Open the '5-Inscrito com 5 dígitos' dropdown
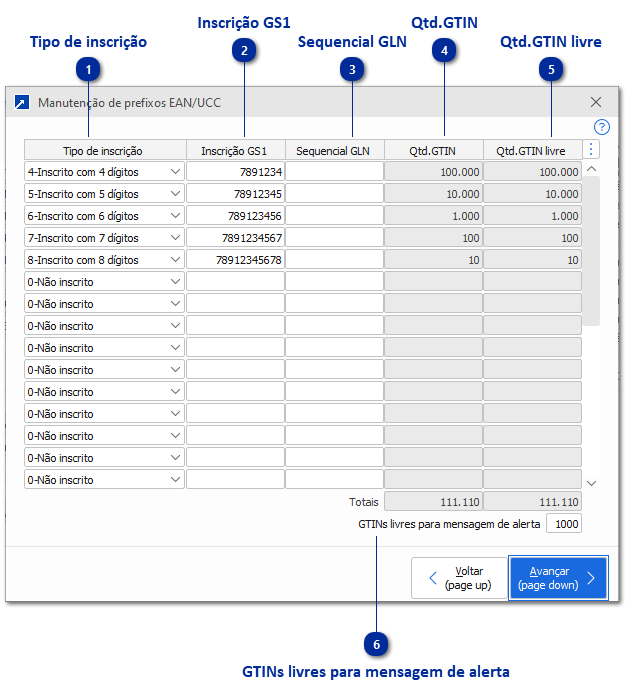The image size is (642, 698). (175, 194)
